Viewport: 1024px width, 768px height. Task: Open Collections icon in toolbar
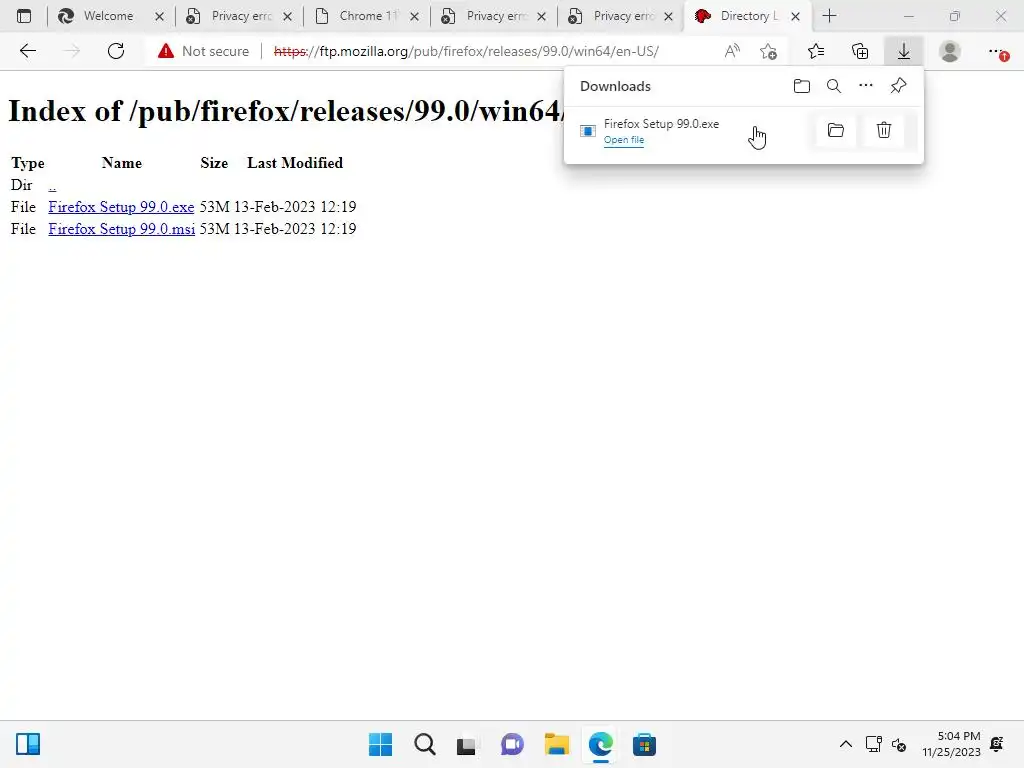click(x=860, y=51)
